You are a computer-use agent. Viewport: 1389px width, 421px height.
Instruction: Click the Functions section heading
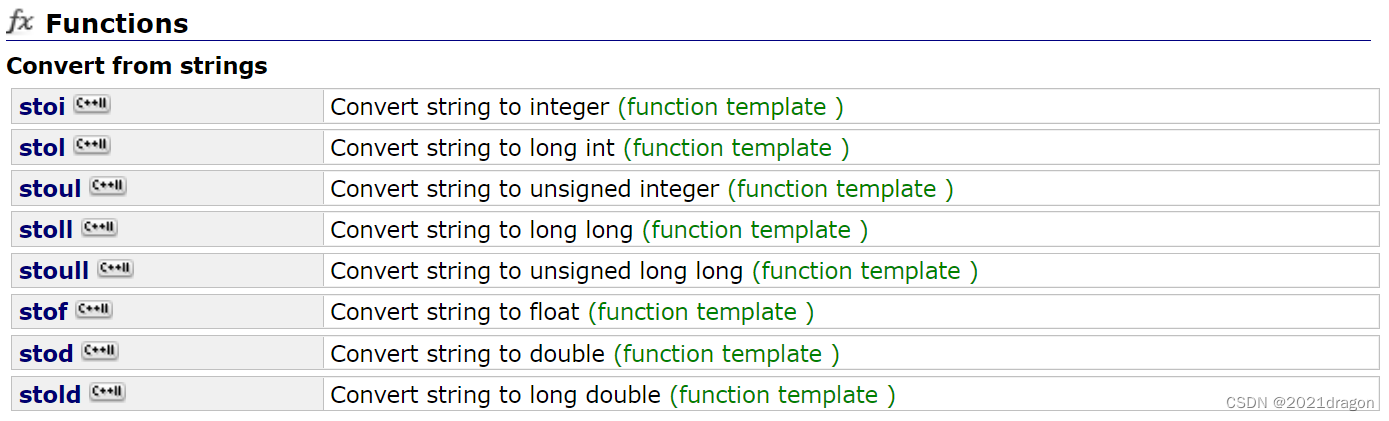117,24
